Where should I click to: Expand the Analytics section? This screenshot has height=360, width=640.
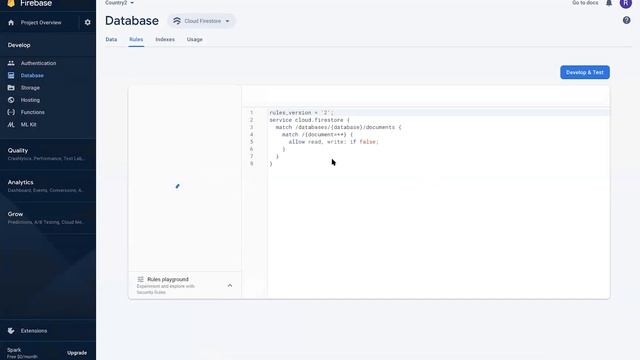[x=48, y=186]
